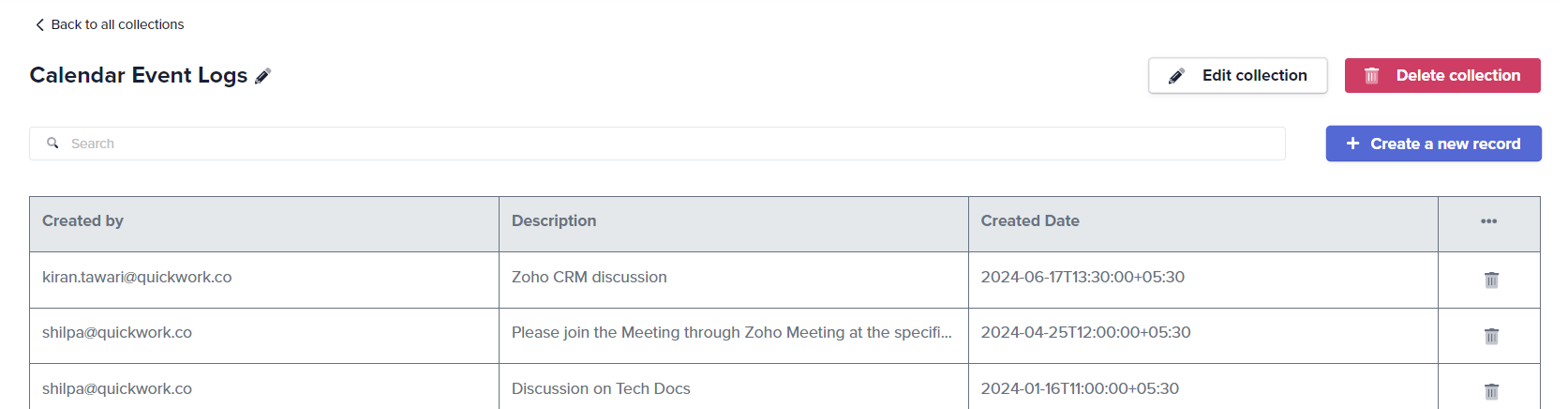Go back to all collections
The width and height of the screenshot is (1568, 409).
[117, 24]
